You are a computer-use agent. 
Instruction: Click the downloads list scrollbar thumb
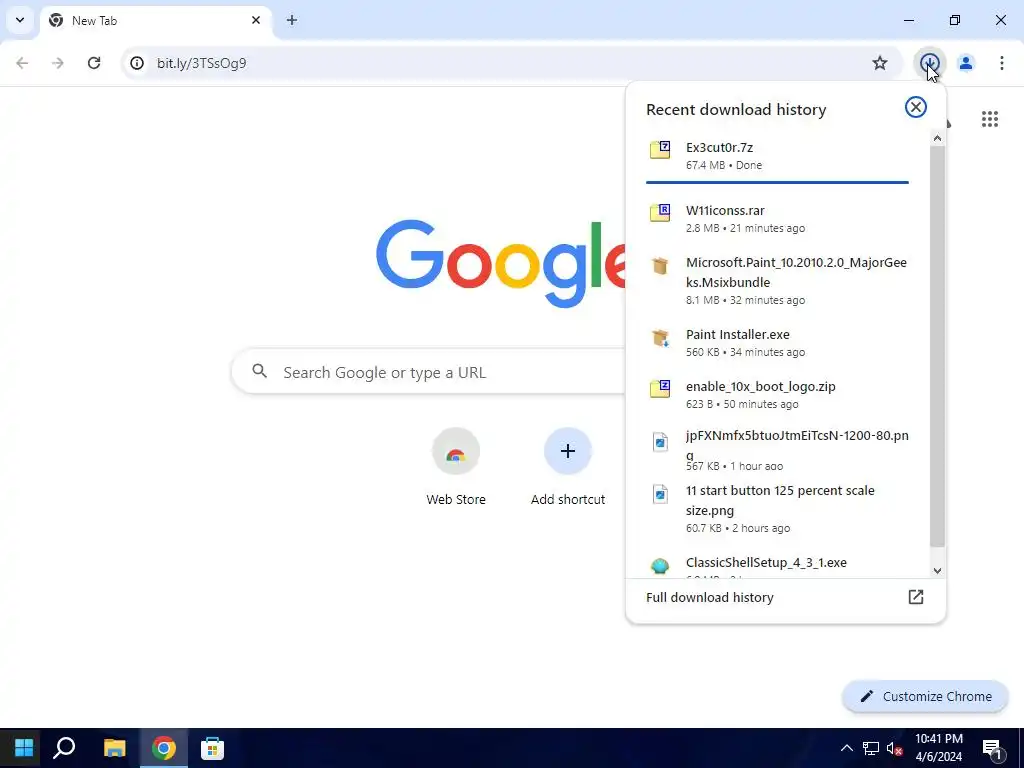click(937, 346)
